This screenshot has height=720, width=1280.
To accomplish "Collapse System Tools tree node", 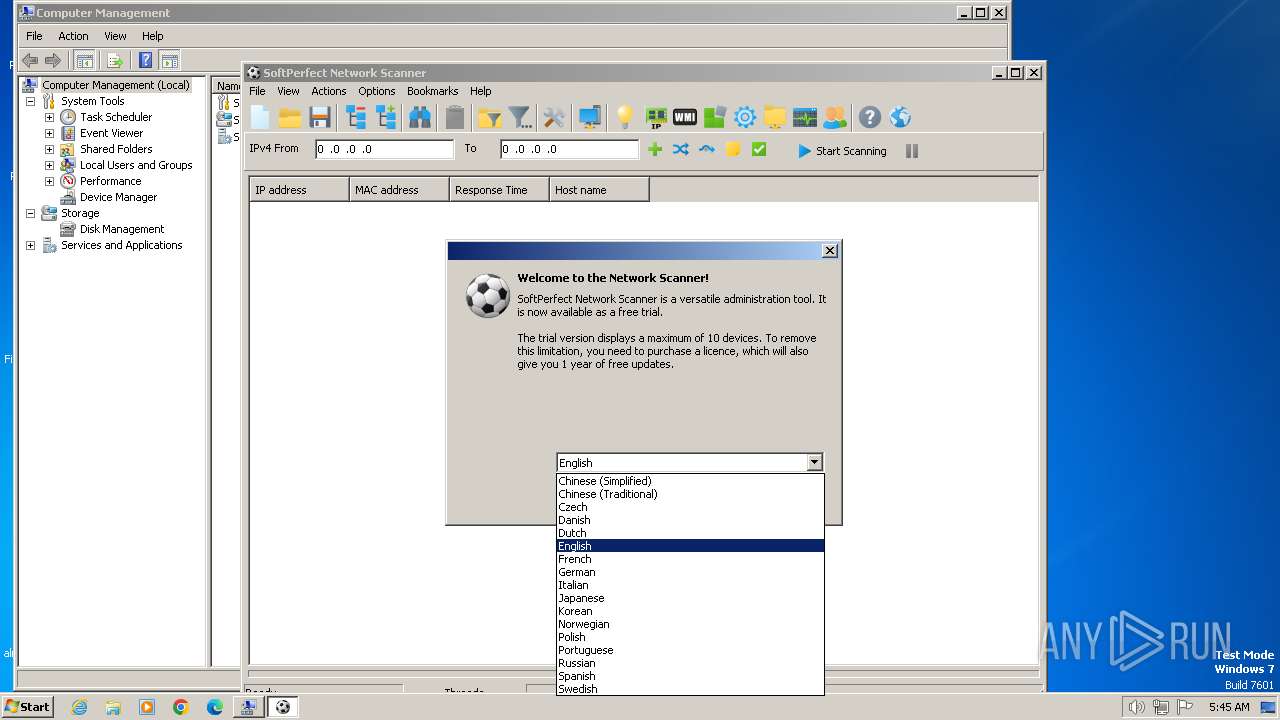I will [x=30, y=101].
